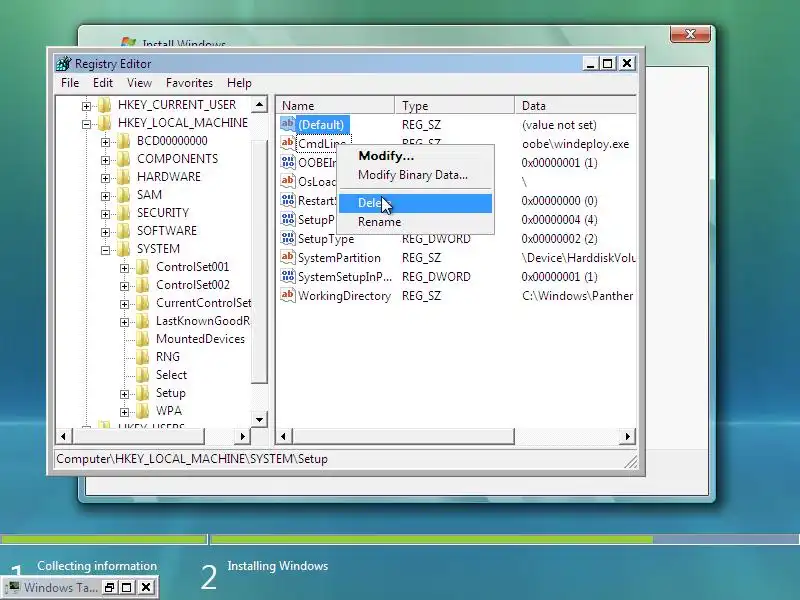This screenshot has height=600, width=800.
Task: Expand the SOFTWARE key
Action: [x=105, y=232]
